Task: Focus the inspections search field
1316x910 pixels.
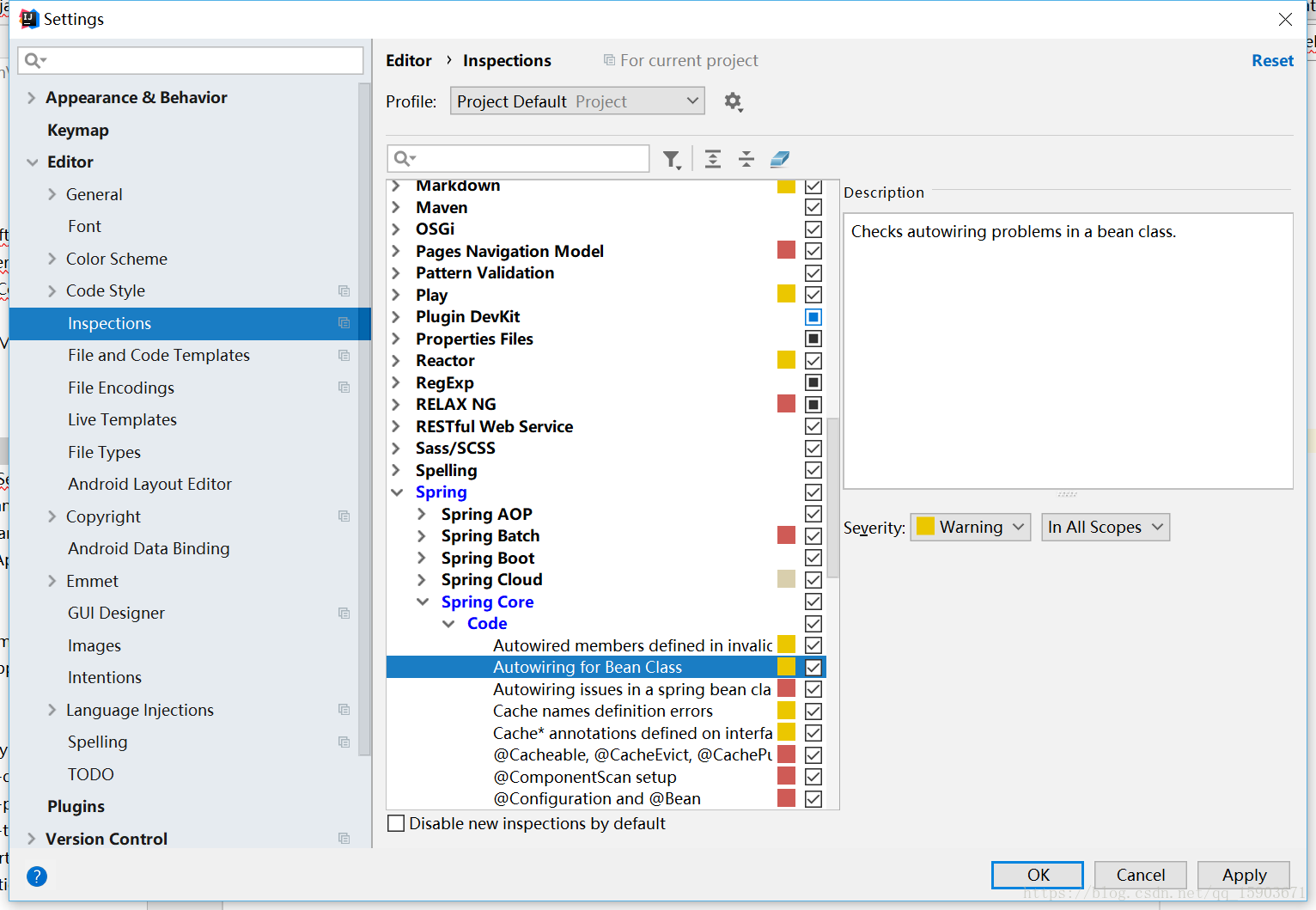Action: tap(518, 159)
